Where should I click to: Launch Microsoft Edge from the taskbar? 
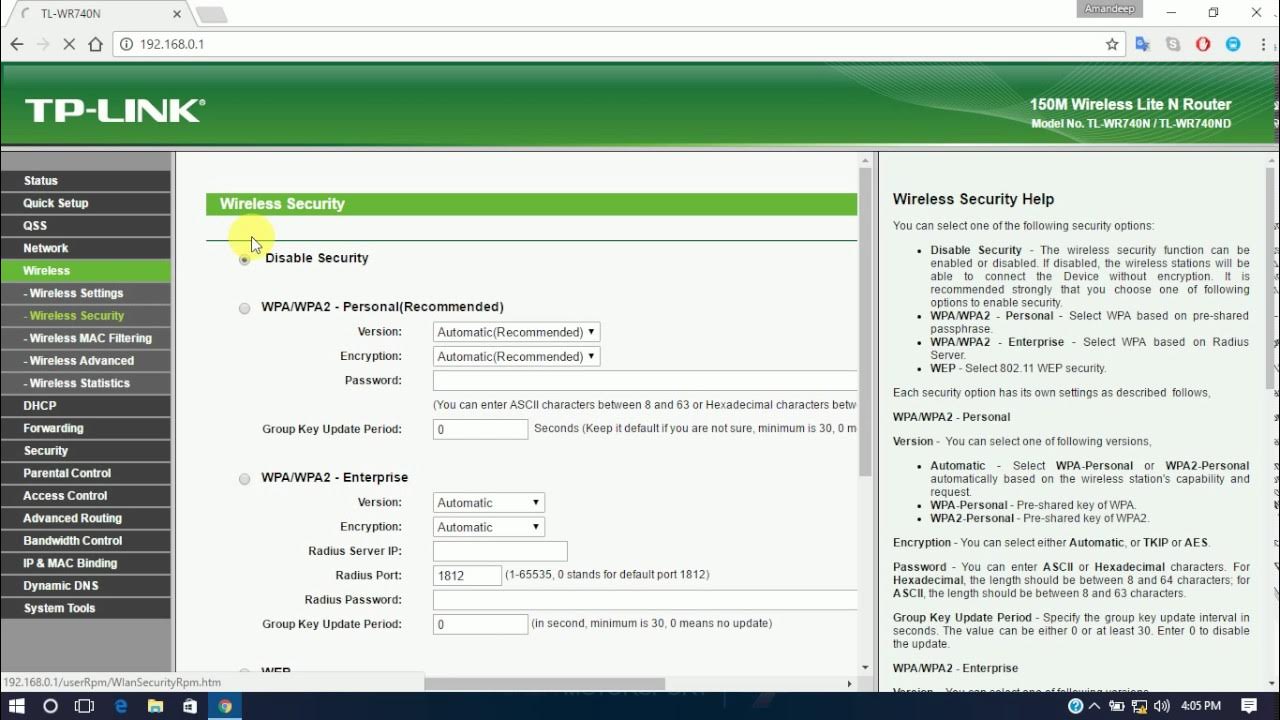click(121, 706)
